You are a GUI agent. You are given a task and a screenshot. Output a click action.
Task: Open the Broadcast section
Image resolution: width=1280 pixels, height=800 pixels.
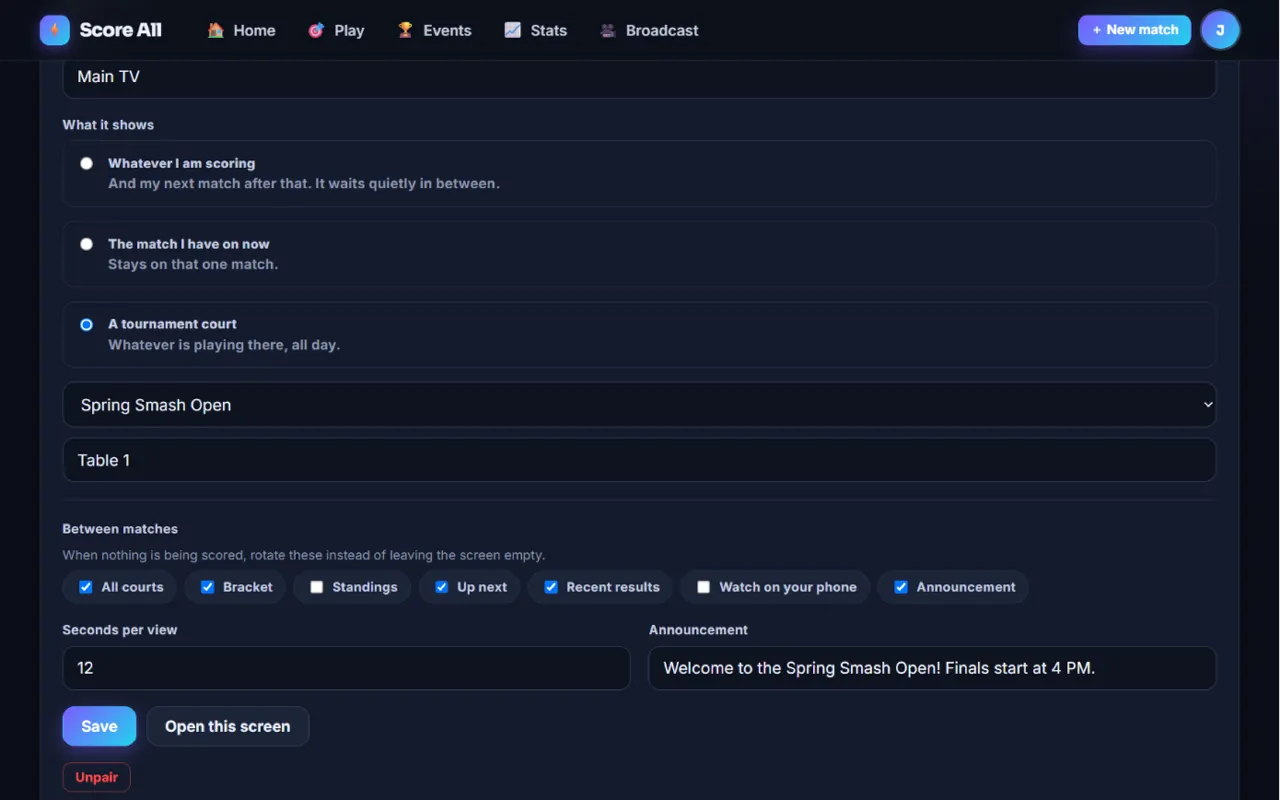(x=649, y=30)
